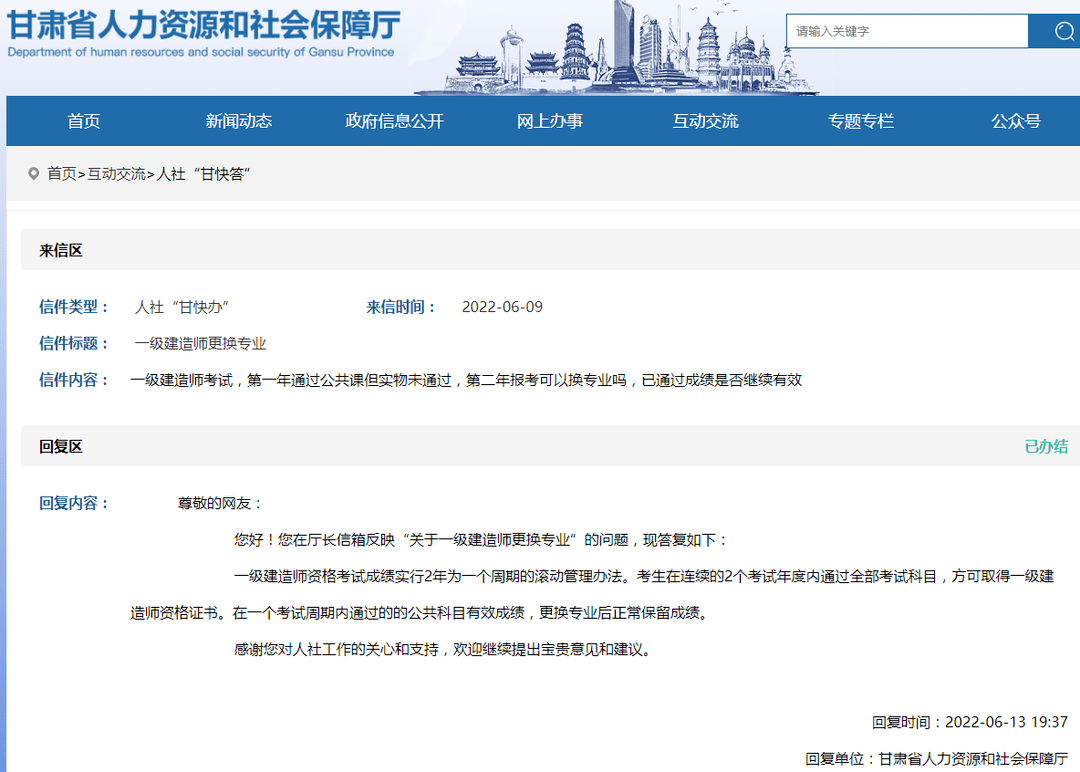Select 互动交流 in the navigation bar
Viewport: 1080px width, 772px height.
pyautogui.click(x=706, y=120)
